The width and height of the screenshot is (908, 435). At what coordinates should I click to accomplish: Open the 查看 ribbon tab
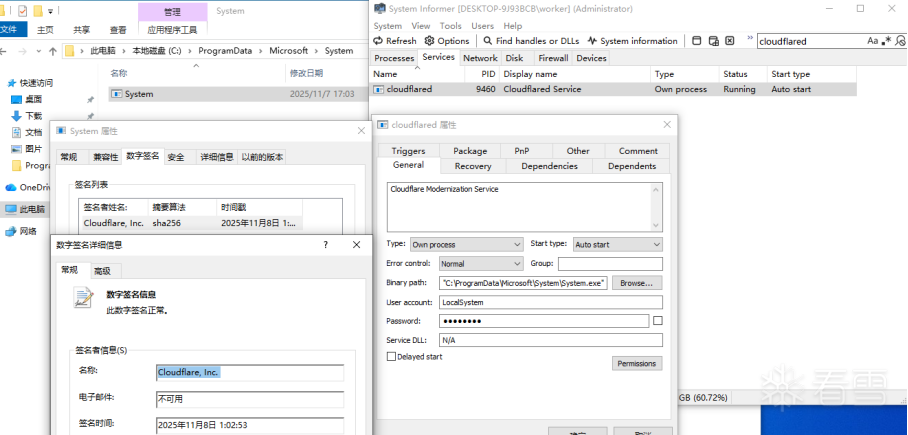pyautogui.click(x=118, y=30)
